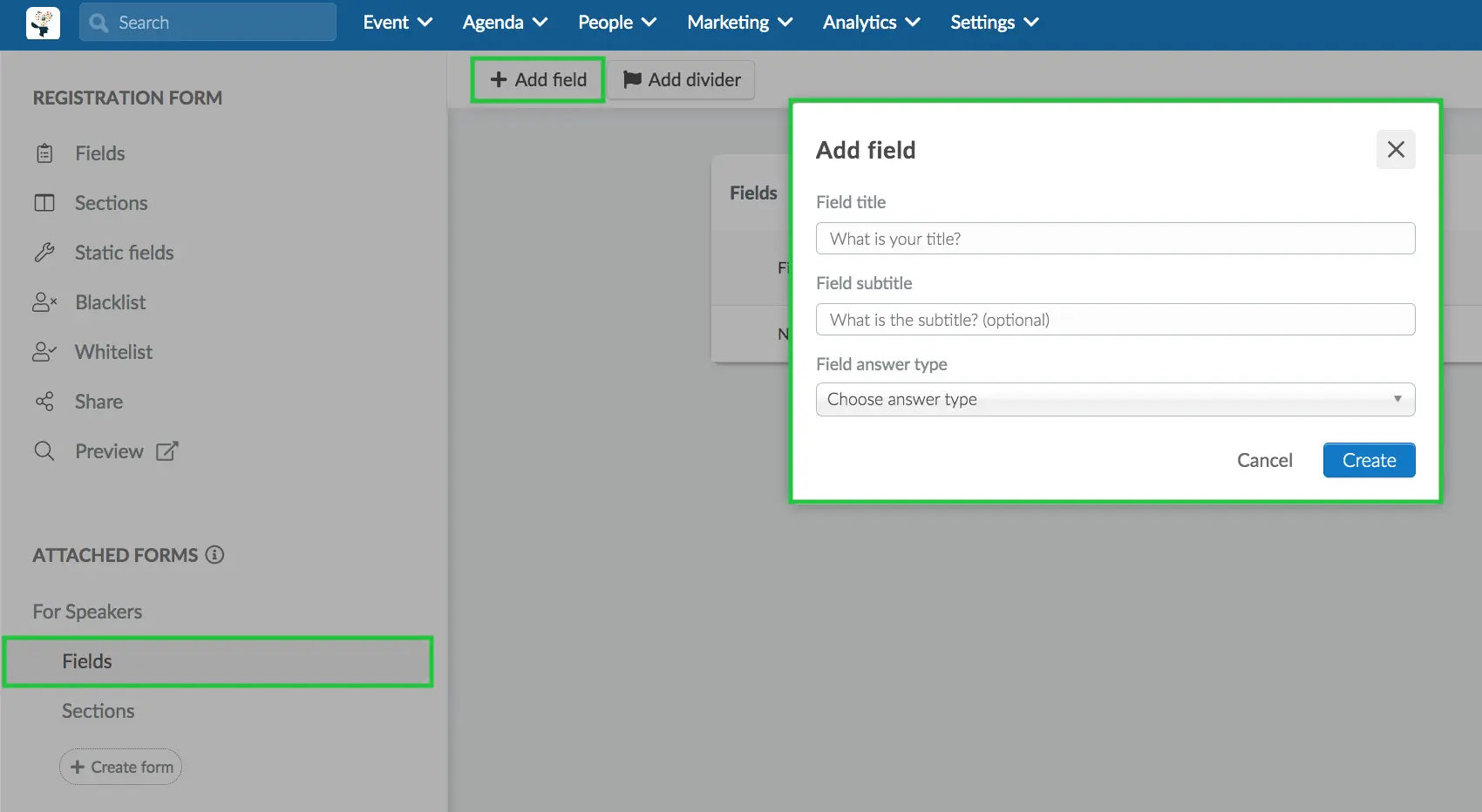This screenshot has width=1482, height=812.
Task: Click the Create button in the dialog
Action: coord(1369,460)
